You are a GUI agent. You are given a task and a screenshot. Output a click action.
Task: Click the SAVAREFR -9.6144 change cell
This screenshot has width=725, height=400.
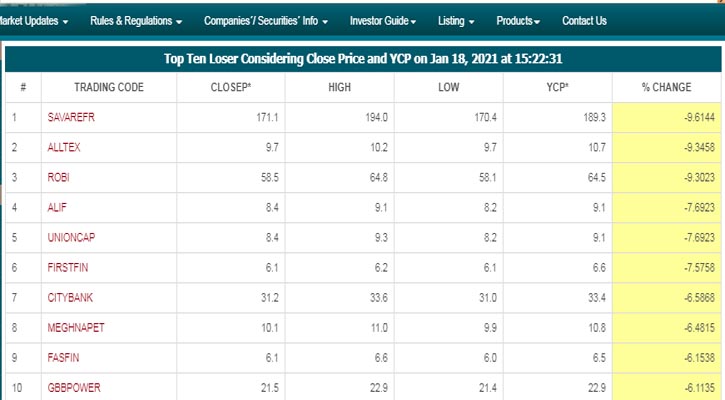[x=666, y=118]
